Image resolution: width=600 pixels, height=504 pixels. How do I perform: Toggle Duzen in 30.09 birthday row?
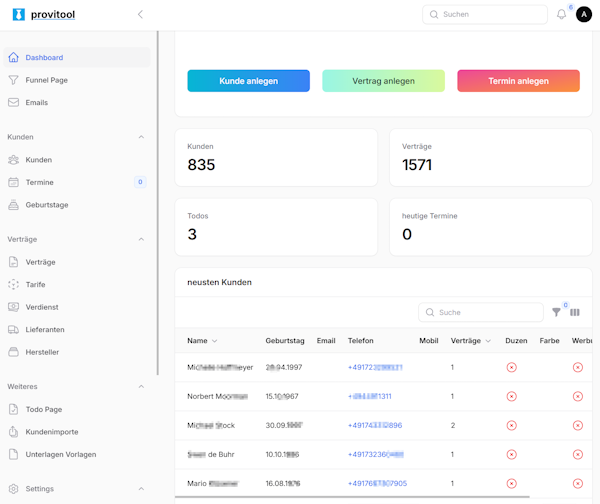point(512,425)
